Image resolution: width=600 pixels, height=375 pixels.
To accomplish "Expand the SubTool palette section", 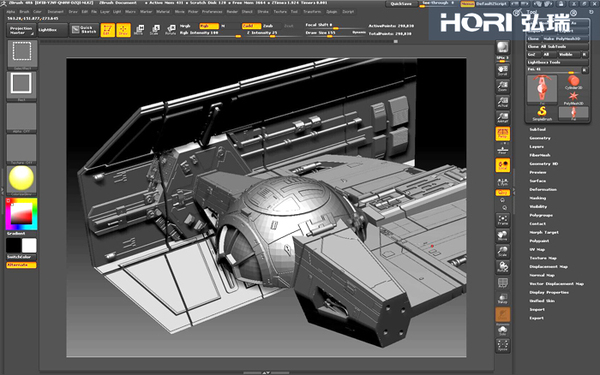I will [537, 129].
